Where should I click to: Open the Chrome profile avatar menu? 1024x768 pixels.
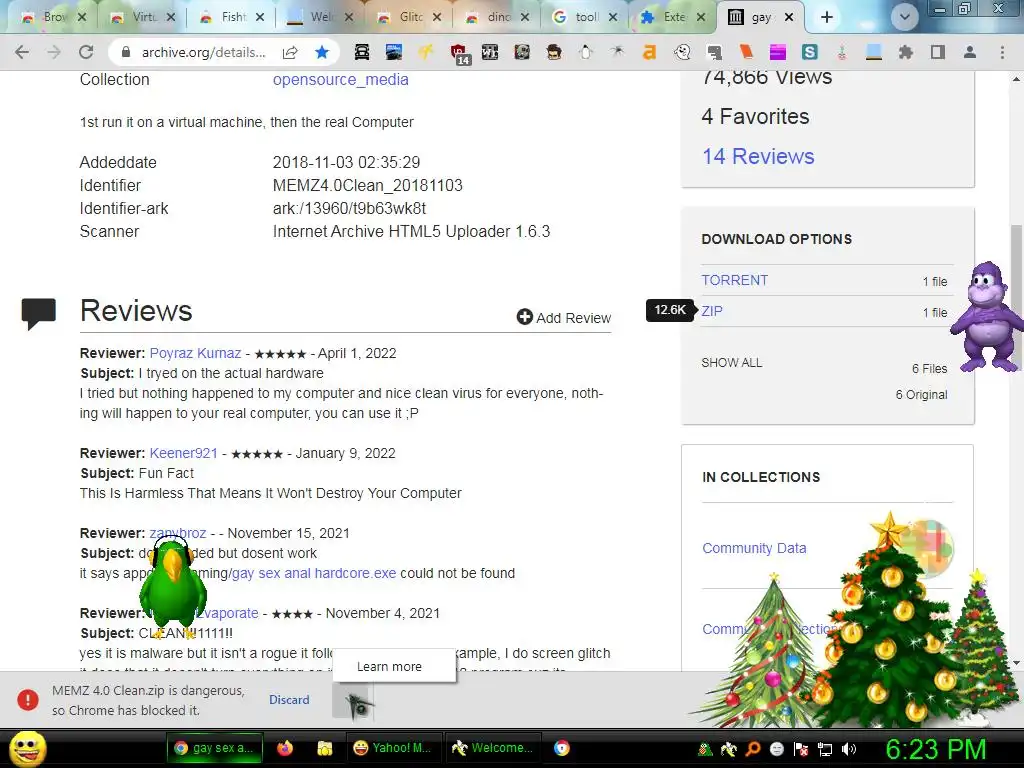coord(970,52)
